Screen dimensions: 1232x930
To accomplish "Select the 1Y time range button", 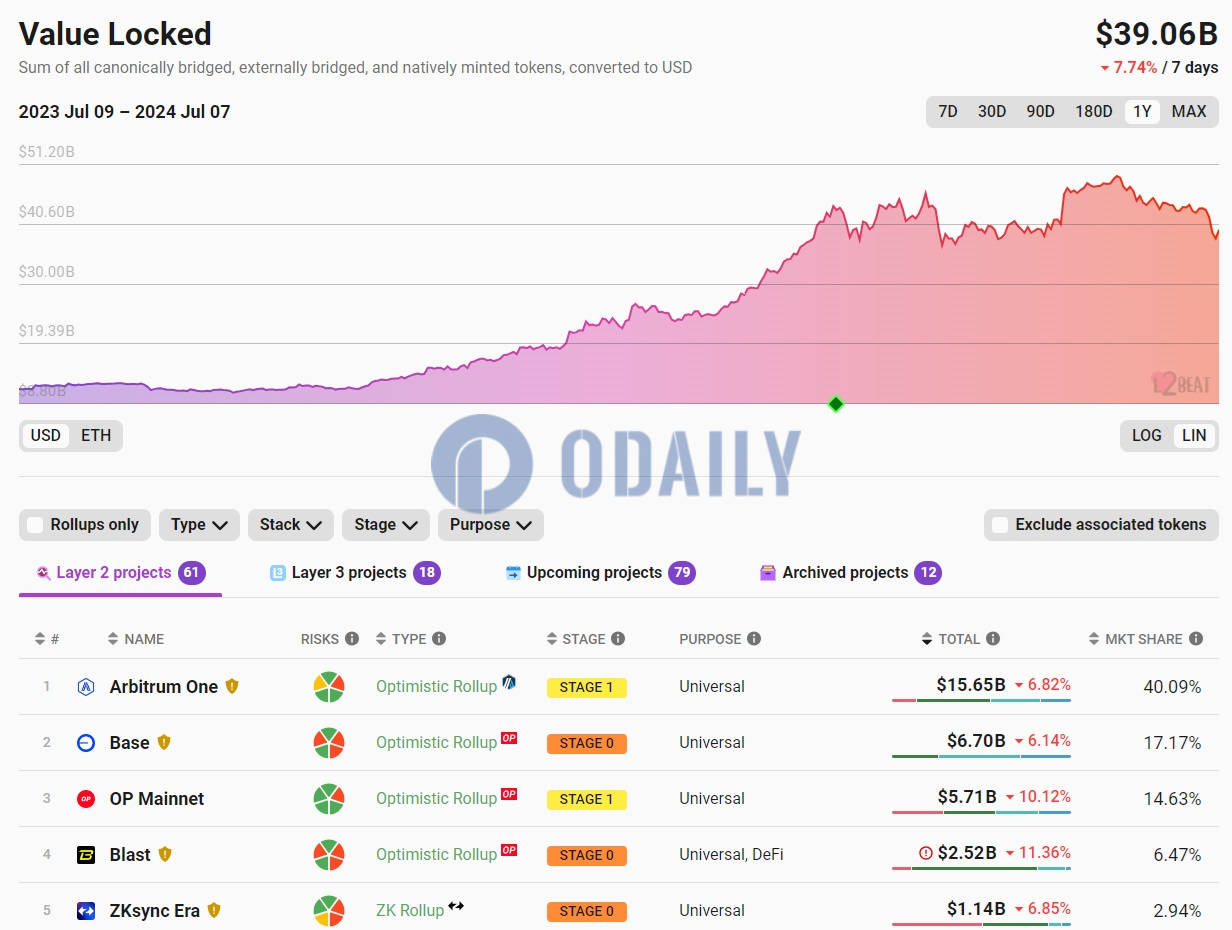I will click(1141, 111).
